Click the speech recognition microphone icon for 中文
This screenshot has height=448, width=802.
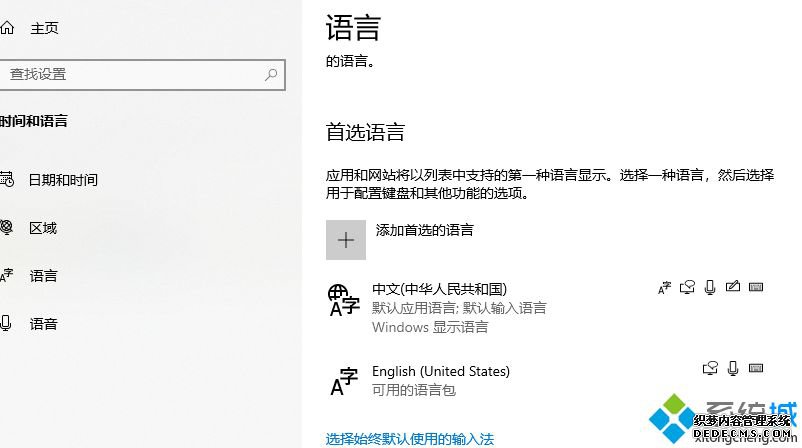[710, 287]
